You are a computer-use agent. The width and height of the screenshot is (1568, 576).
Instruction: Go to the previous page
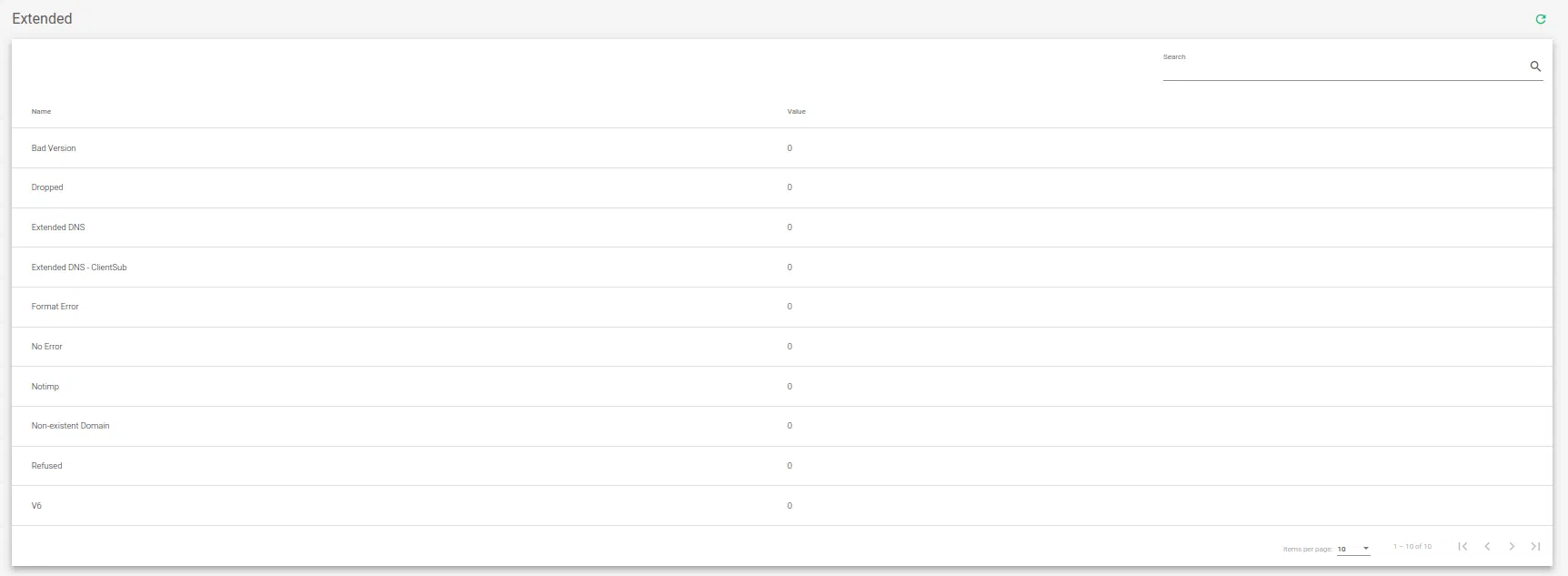(x=1487, y=546)
